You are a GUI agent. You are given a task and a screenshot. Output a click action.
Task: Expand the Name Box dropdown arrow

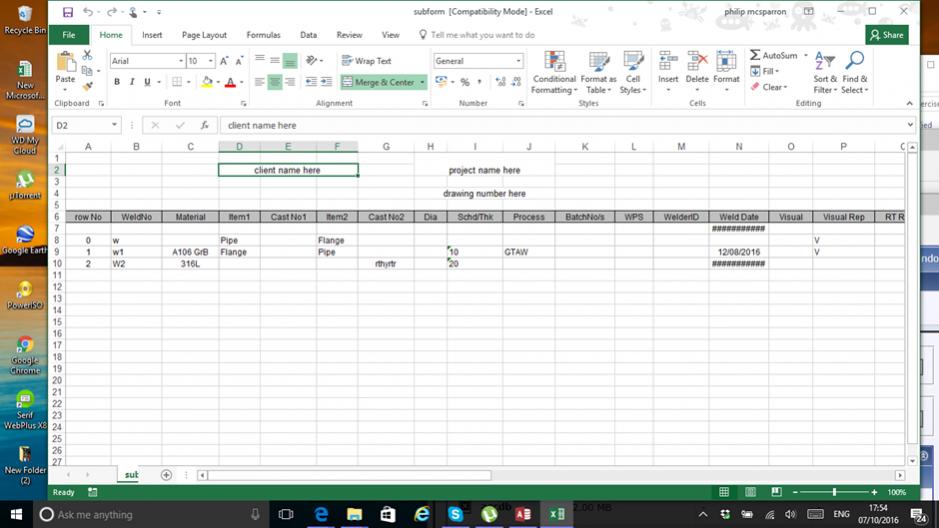click(114, 125)
